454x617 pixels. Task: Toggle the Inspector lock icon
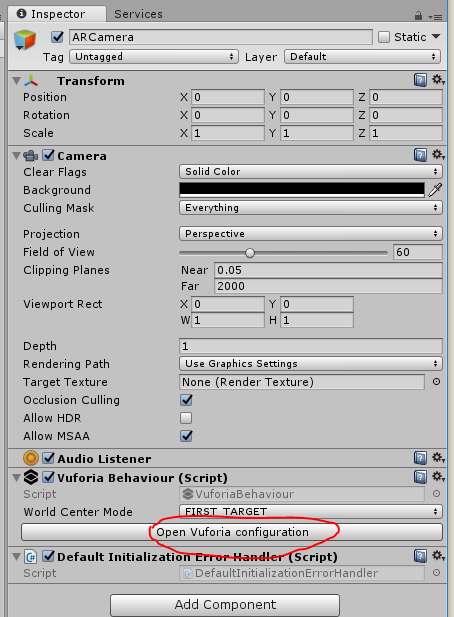point(418,16)
